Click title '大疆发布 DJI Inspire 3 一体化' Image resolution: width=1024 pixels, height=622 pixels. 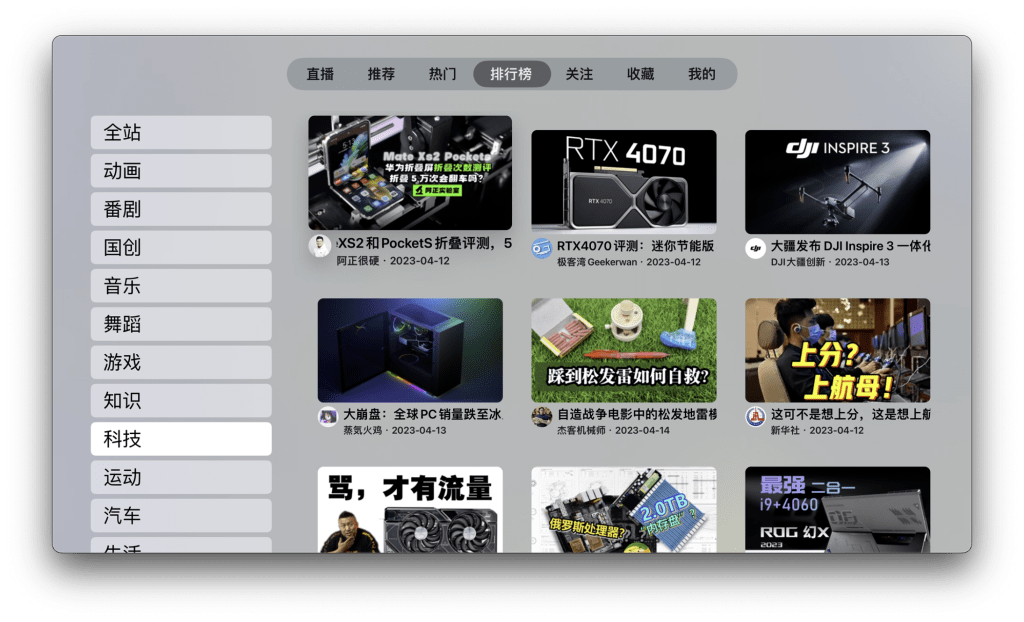850,246
